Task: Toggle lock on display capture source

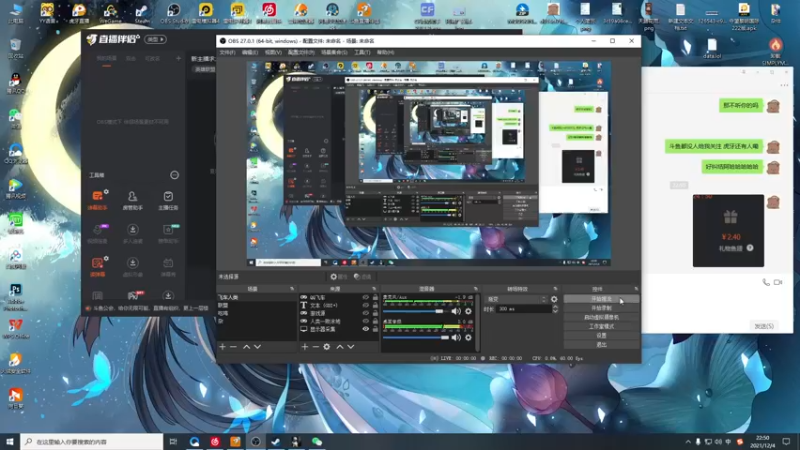Action: click(x=375, y=329)
